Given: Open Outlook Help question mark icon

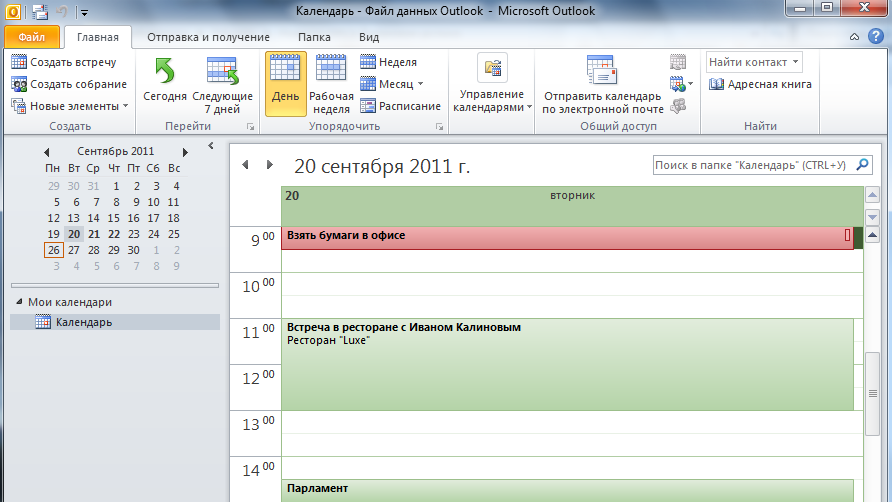Looking at the screenshot, I should tap(876, 36).
